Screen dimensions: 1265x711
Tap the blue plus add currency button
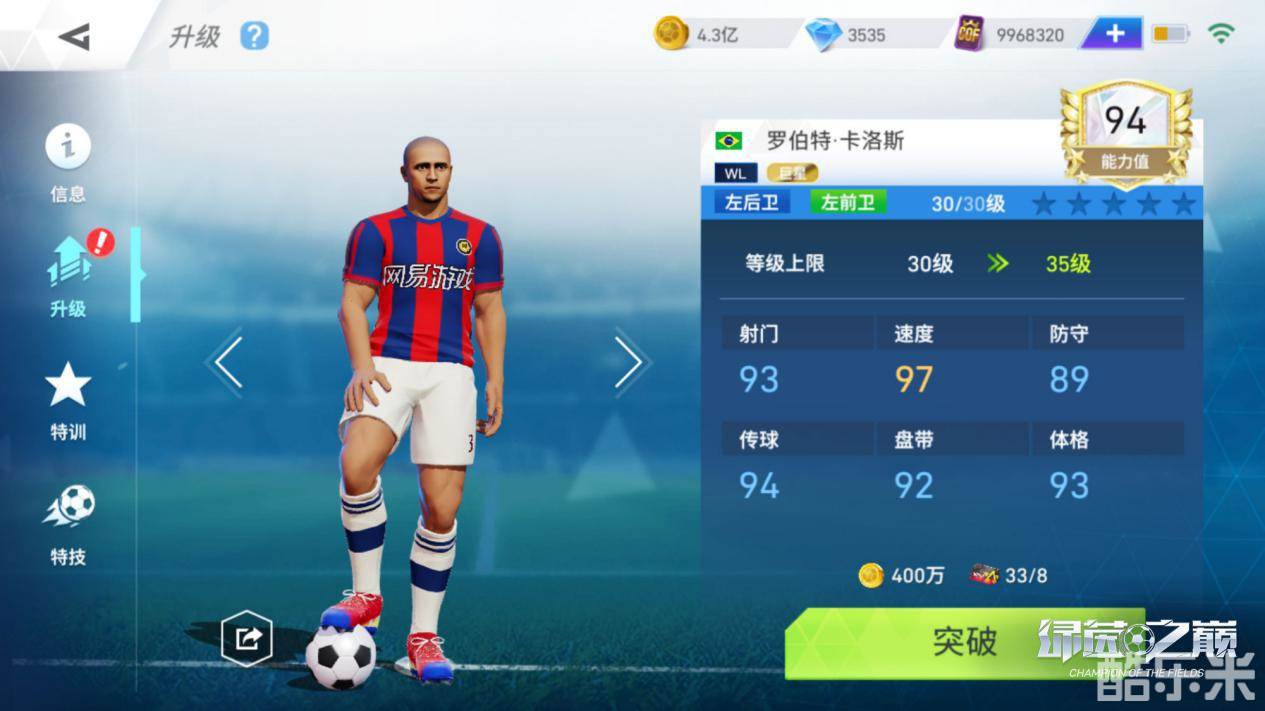[x=1115, y=34]
